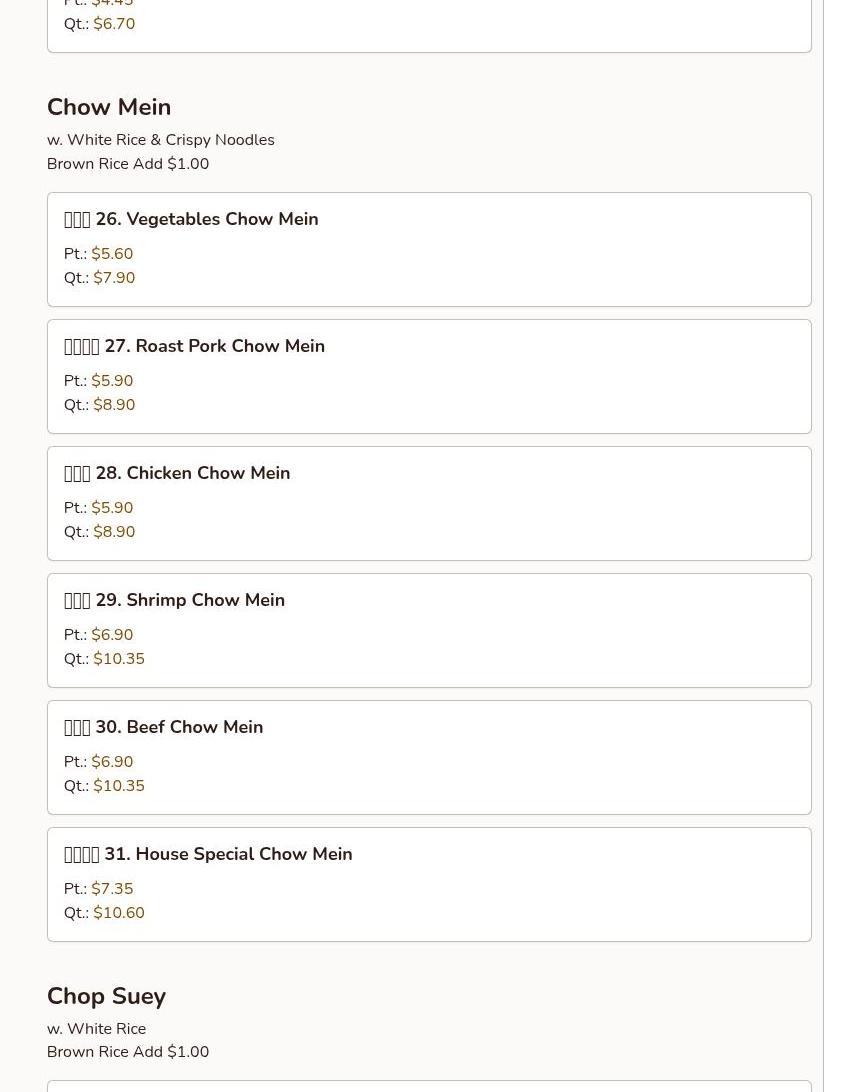Viewport: 844px width, 1092px height.
Task: Click House Special Chow Mein pint $7.35
Action: pyautogui.click(x=112, y=889)
